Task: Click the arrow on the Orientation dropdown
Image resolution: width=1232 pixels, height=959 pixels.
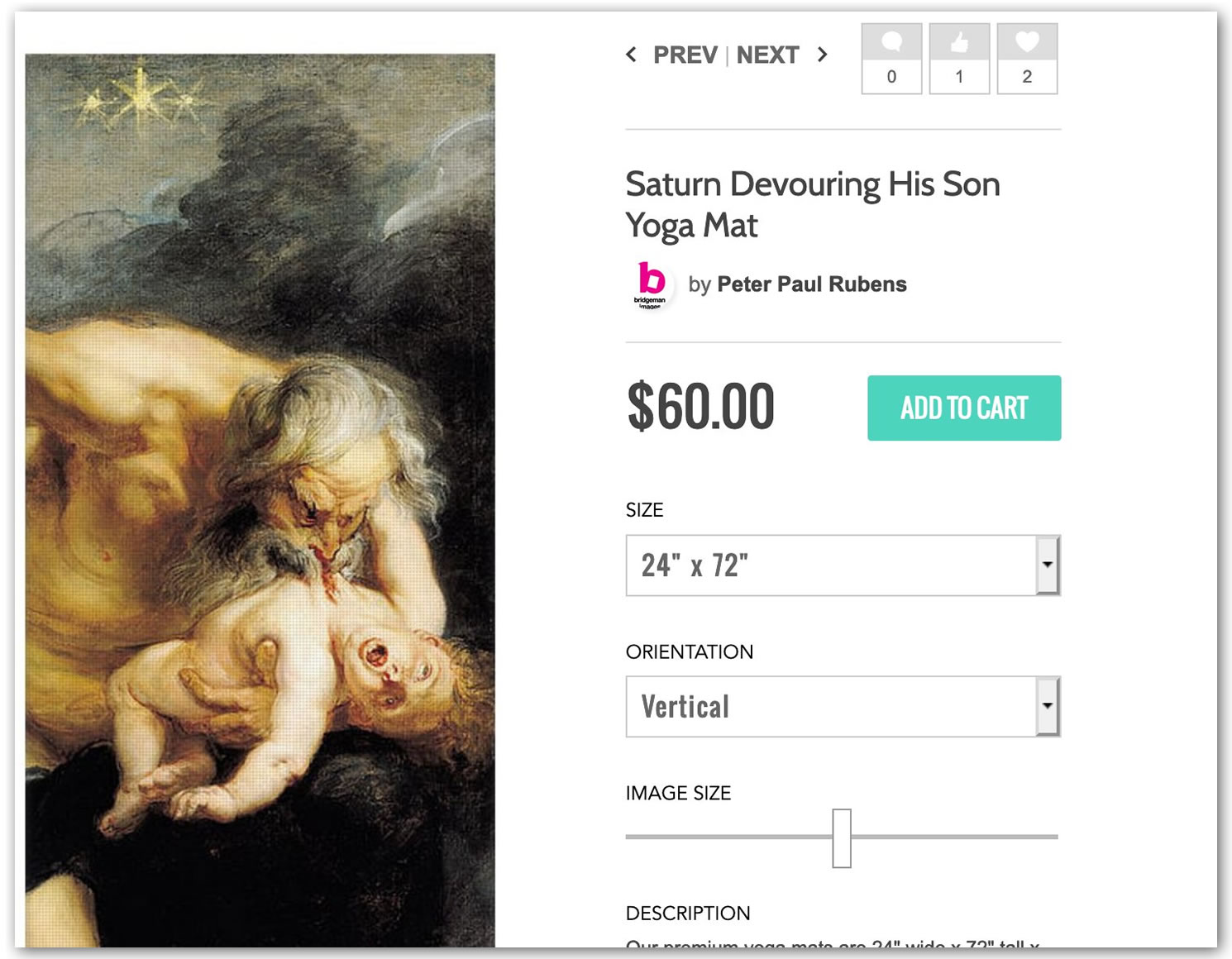Action: pos(1048,707)
